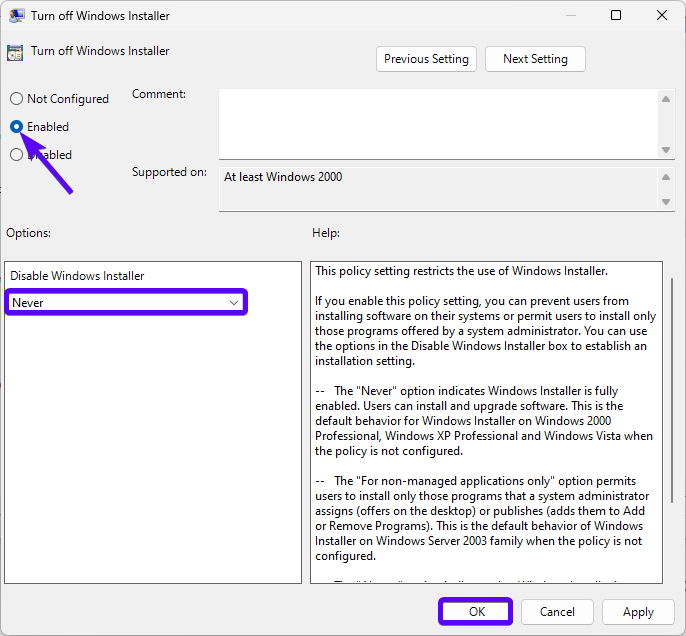Apply the policy changes
Viewport: 686px width, 636px height.
[638, 612]
